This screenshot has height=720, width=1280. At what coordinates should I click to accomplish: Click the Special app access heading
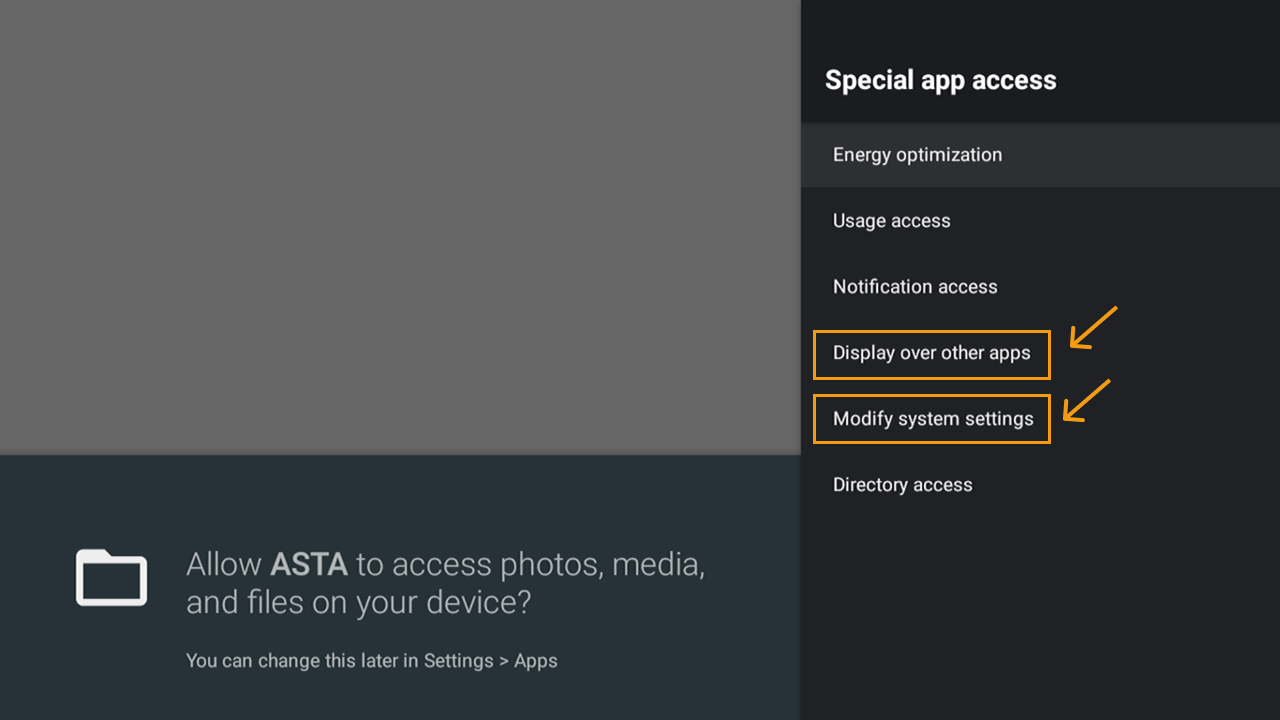point(940,80)
